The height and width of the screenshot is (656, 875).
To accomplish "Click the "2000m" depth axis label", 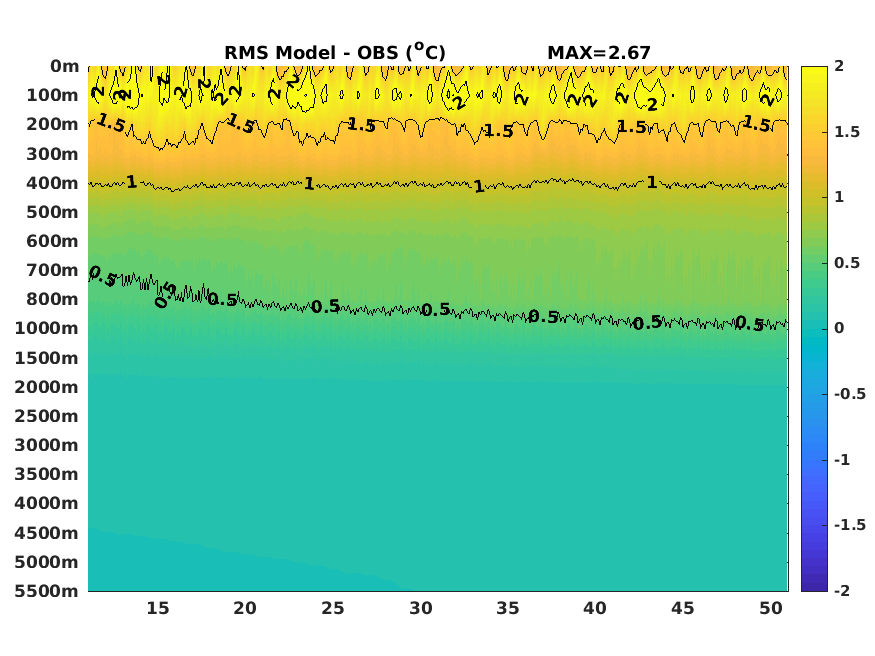I will point(47,387).
